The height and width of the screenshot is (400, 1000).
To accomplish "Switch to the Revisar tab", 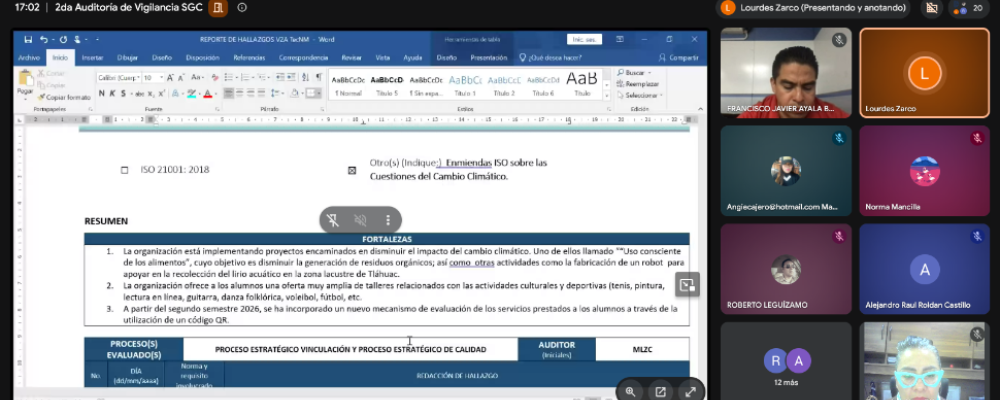I will [x=351, y=57].
